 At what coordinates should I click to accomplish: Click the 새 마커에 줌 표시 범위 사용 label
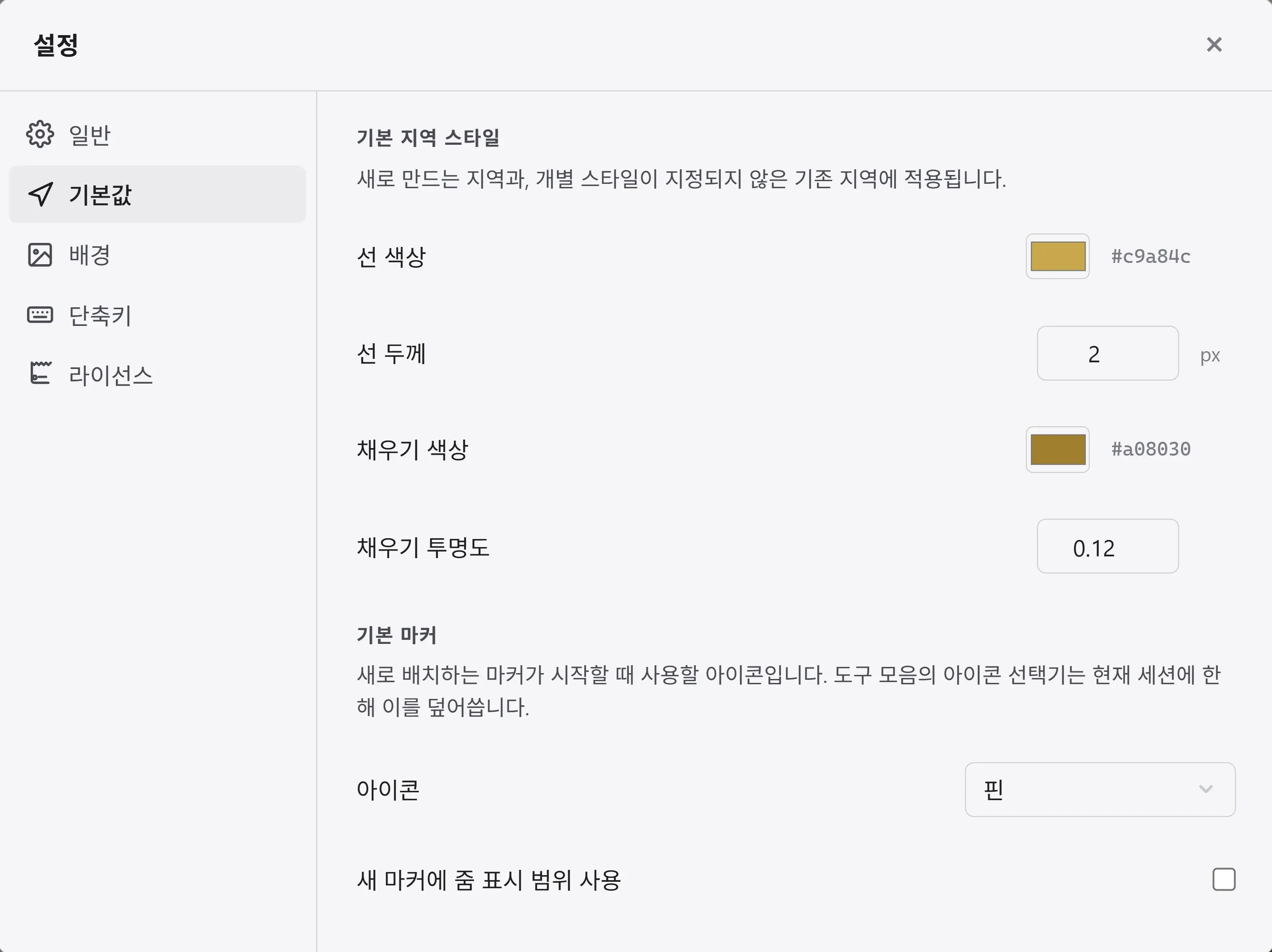(489, 880)
